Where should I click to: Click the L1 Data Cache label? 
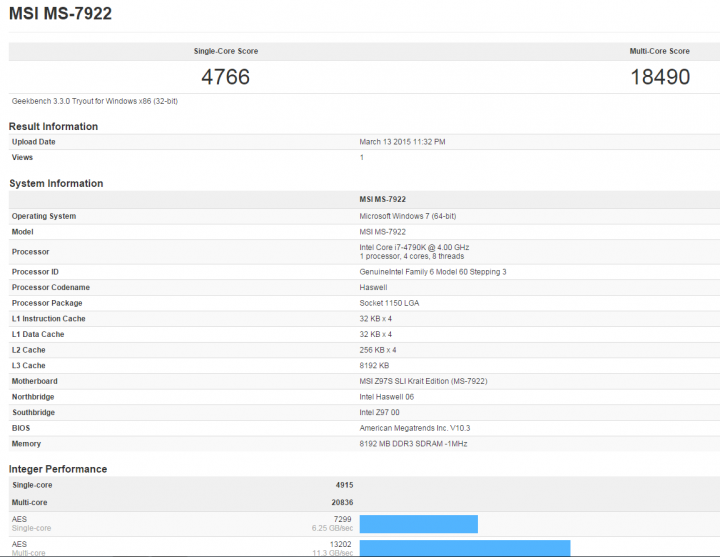tap(38, 334)
